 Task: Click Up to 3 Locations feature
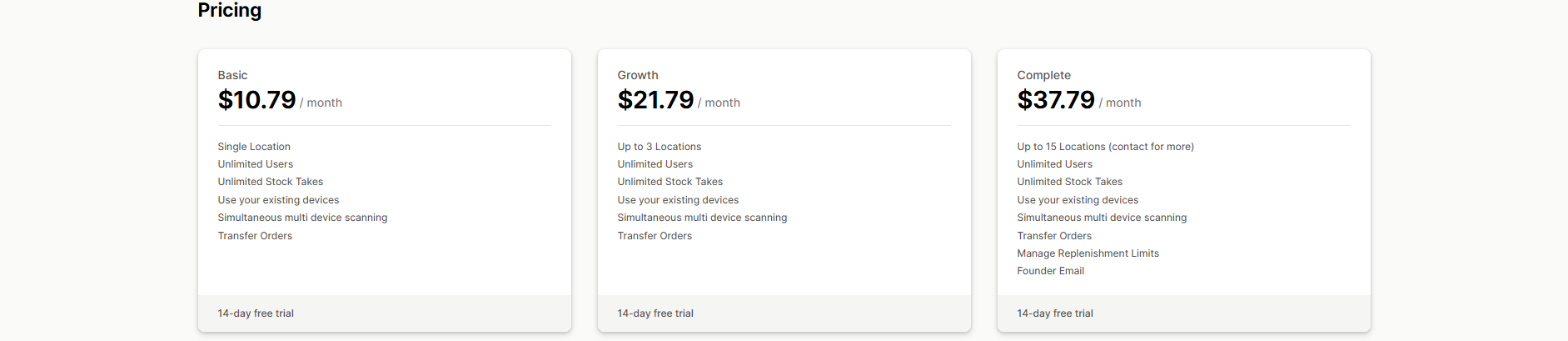click(x=659, y=147)
